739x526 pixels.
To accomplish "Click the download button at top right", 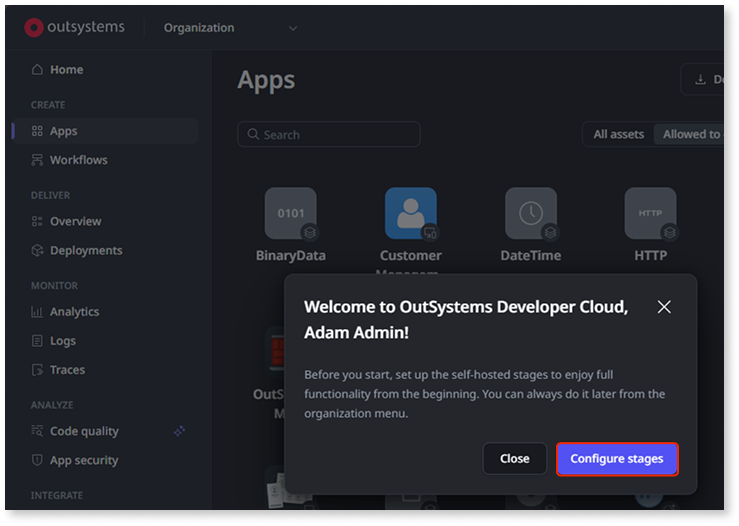I will pyautogui.click(x=703, y=79).
